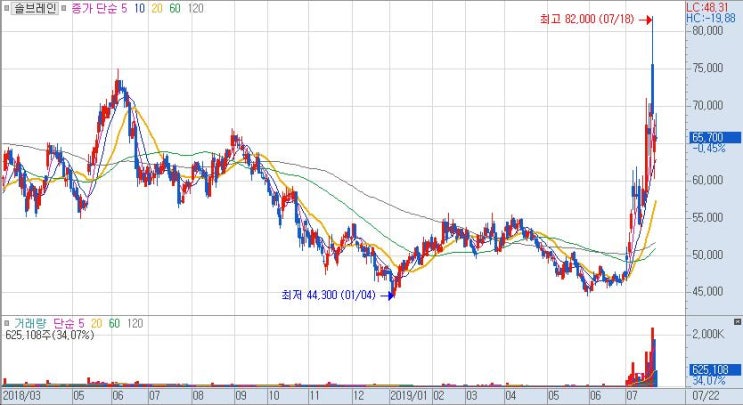
Task: Click the 02 month label on the date axis
Action: pos(439,395)
